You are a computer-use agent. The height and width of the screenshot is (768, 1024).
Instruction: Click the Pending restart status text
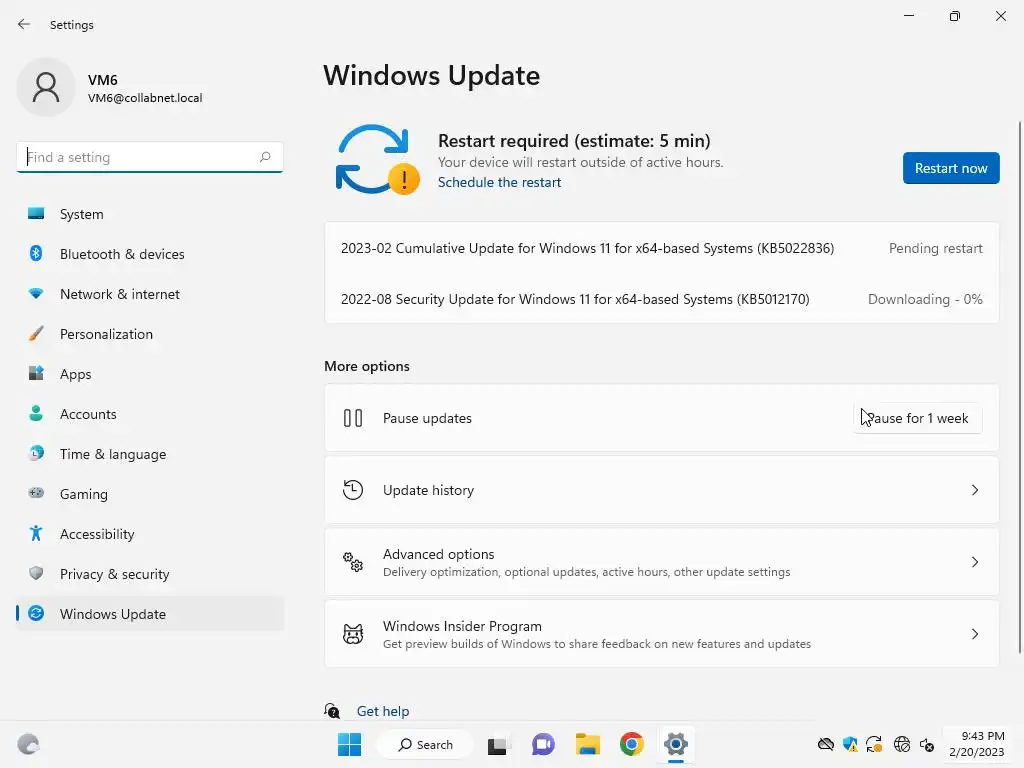click(x=935, y=248)
